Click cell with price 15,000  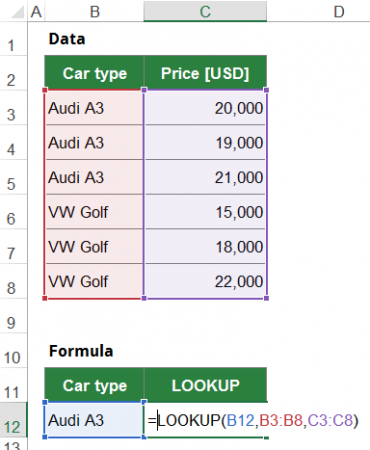(x=205, y=212)
